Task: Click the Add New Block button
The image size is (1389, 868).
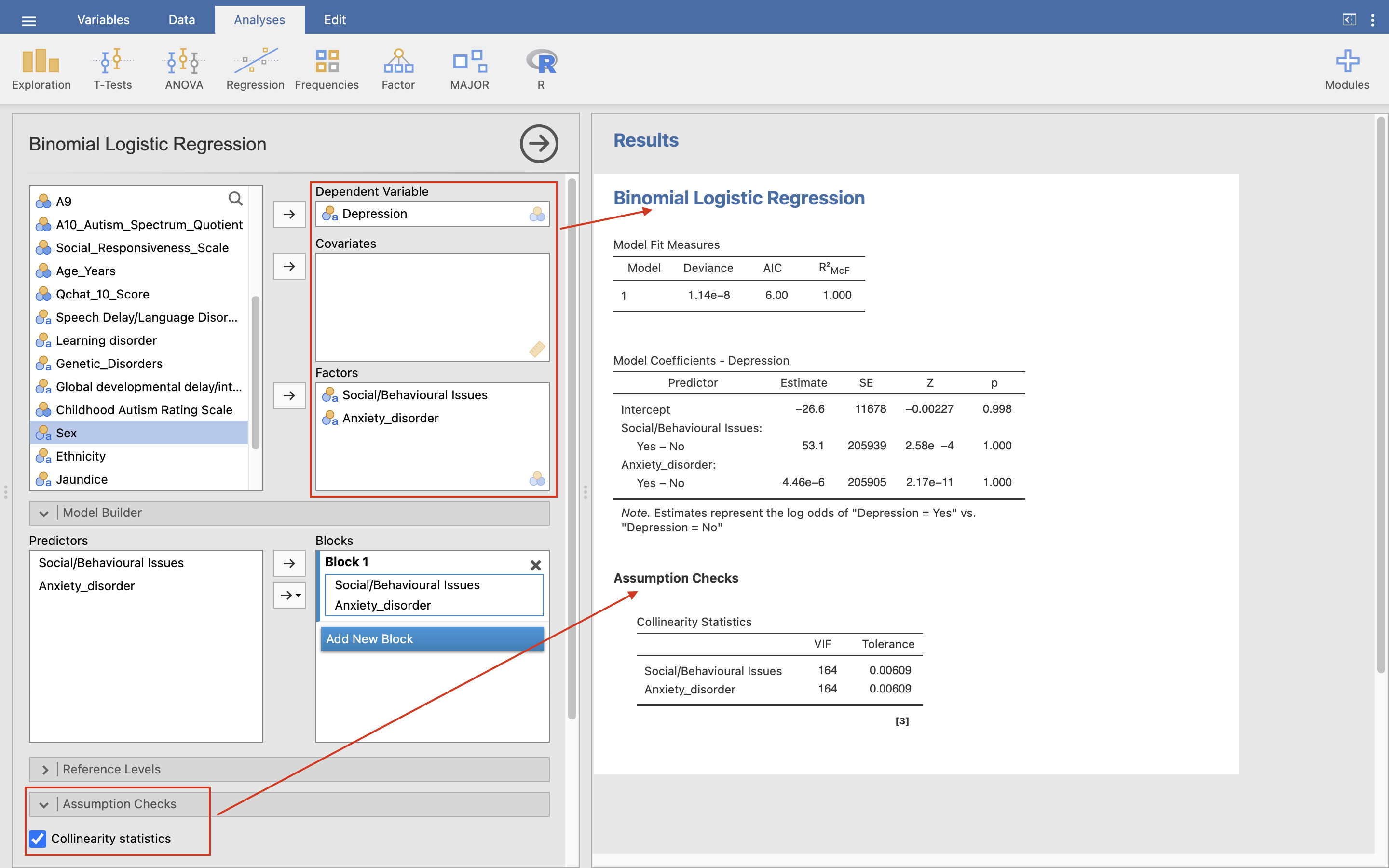Action: tap(432, 639)
